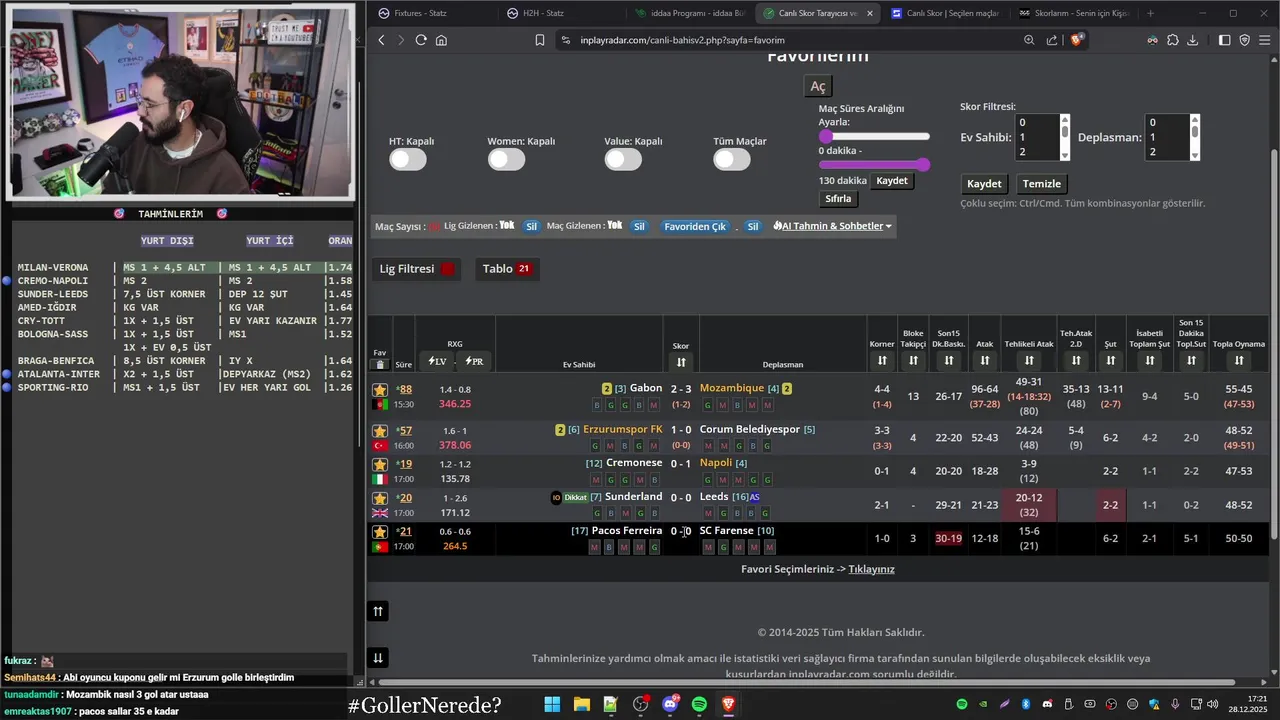Open the browser extensions puzzle icon
1280x720 pixels.
click(x=1172, y=40)
